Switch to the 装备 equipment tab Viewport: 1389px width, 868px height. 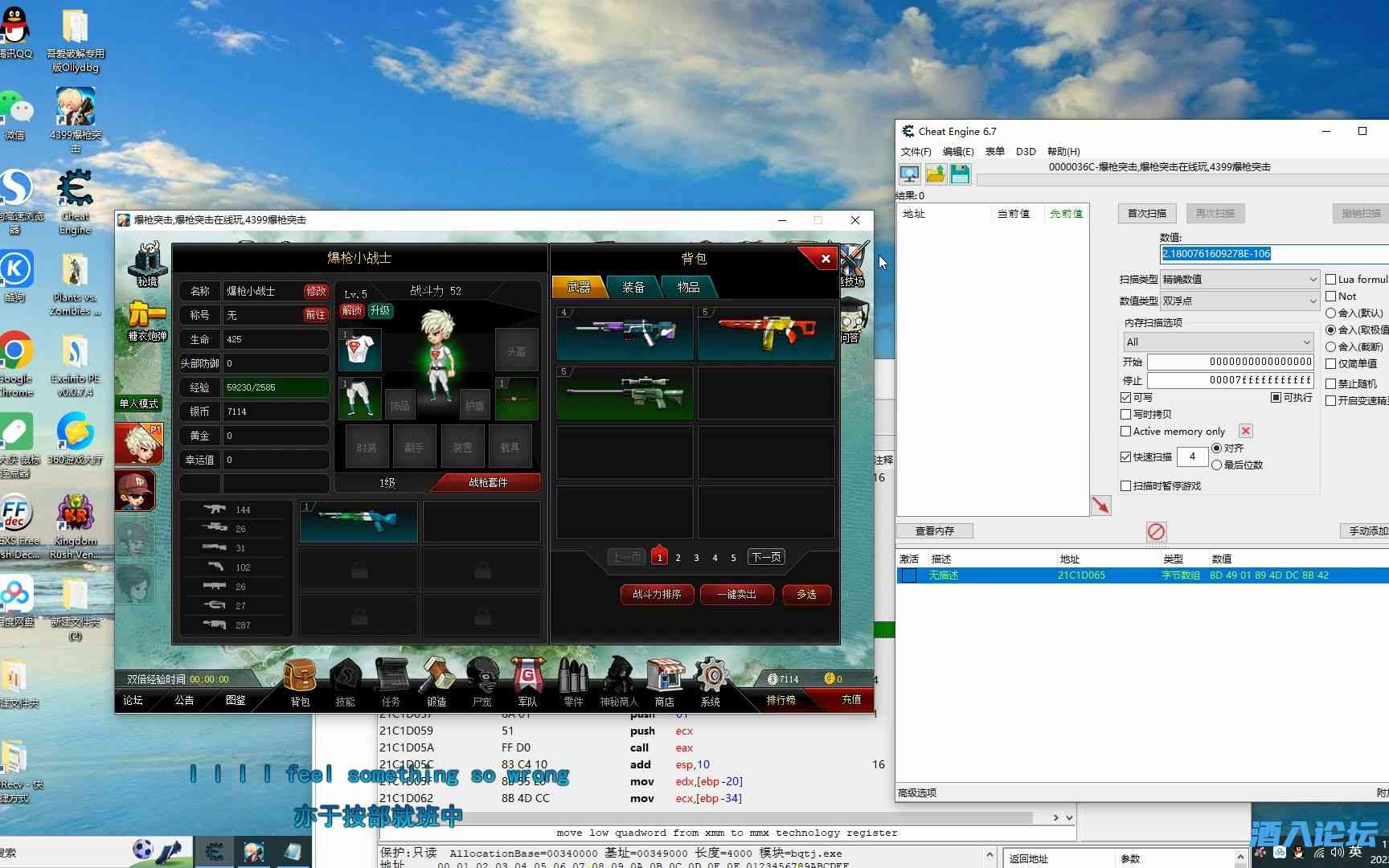click(x=633, y=287)
